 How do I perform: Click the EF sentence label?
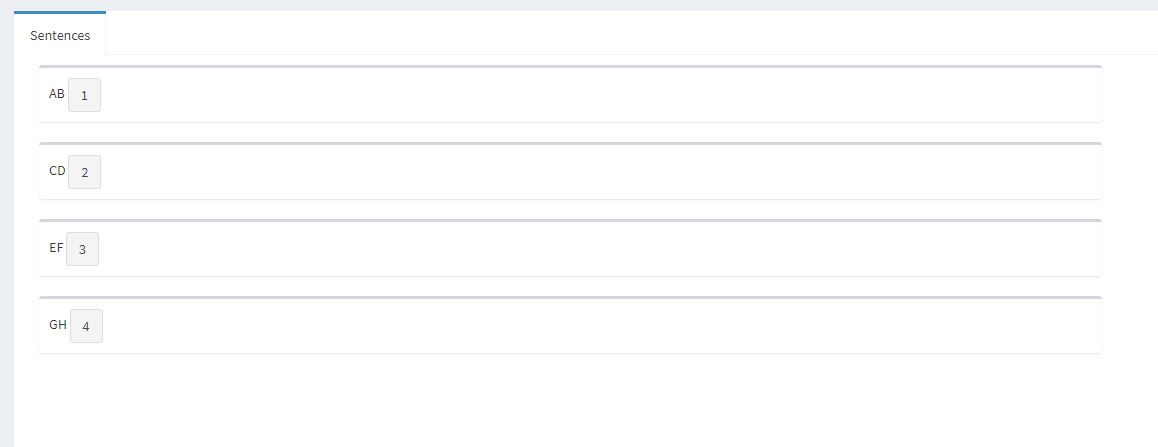click(56, 248)
